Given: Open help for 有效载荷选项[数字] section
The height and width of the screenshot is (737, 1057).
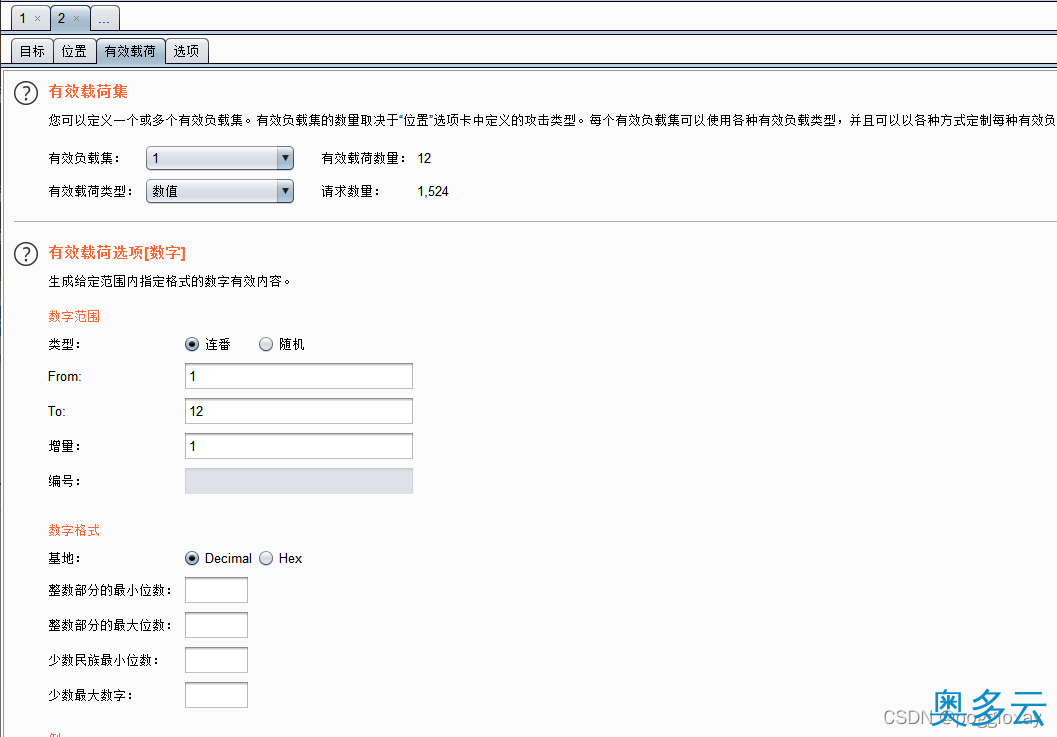Looking at the screenshot, I should click(26, 254).
